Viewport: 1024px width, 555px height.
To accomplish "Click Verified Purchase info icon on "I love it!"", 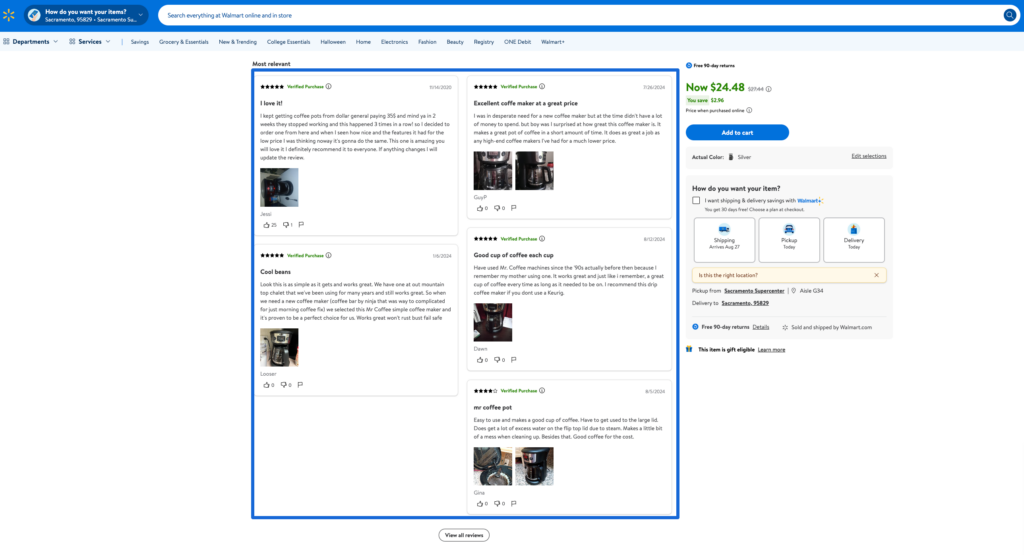I will coord(328,86).
